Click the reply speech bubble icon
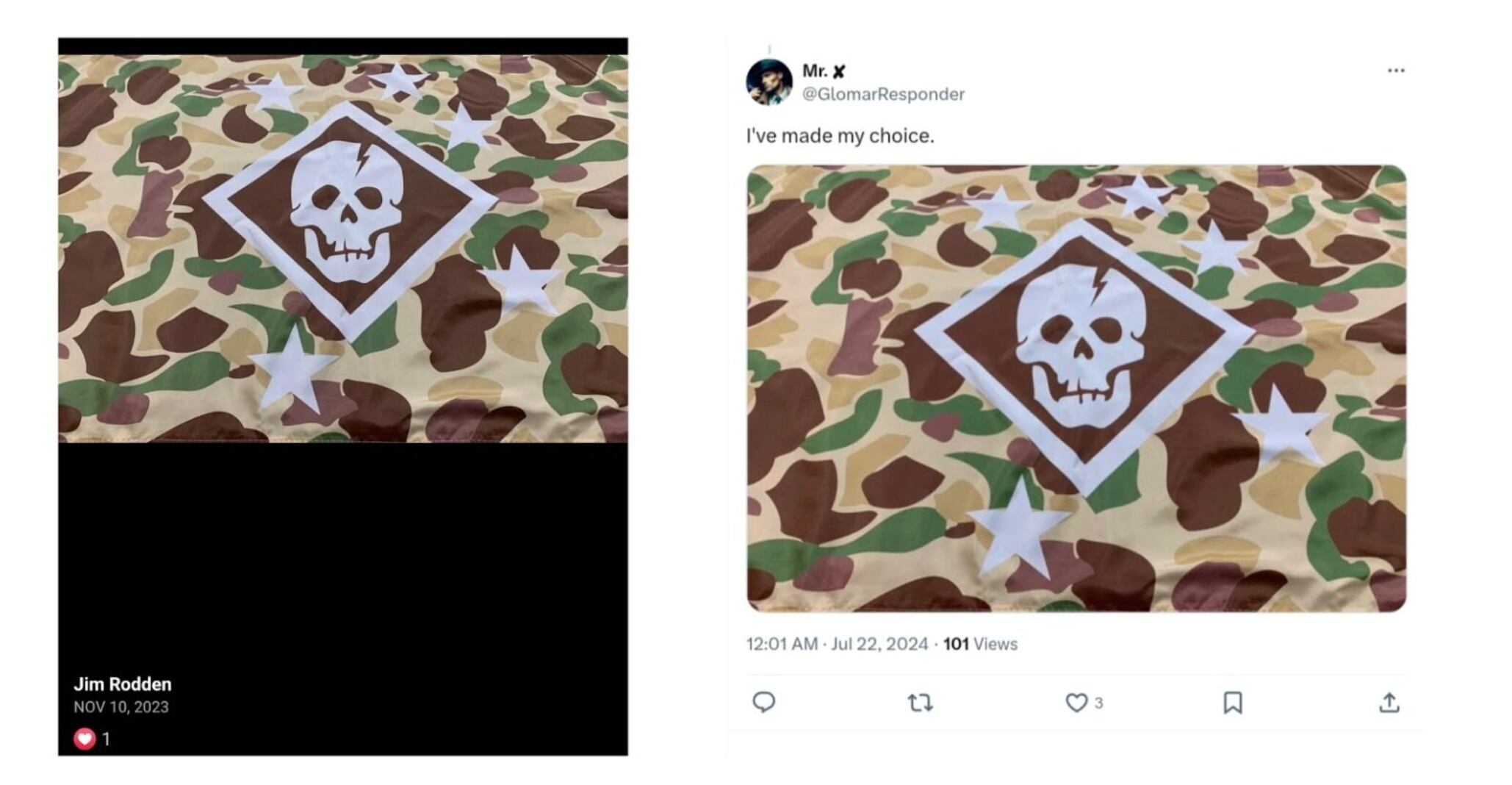This screenshot has height=785, width=1512. click(x=764, y=702)
